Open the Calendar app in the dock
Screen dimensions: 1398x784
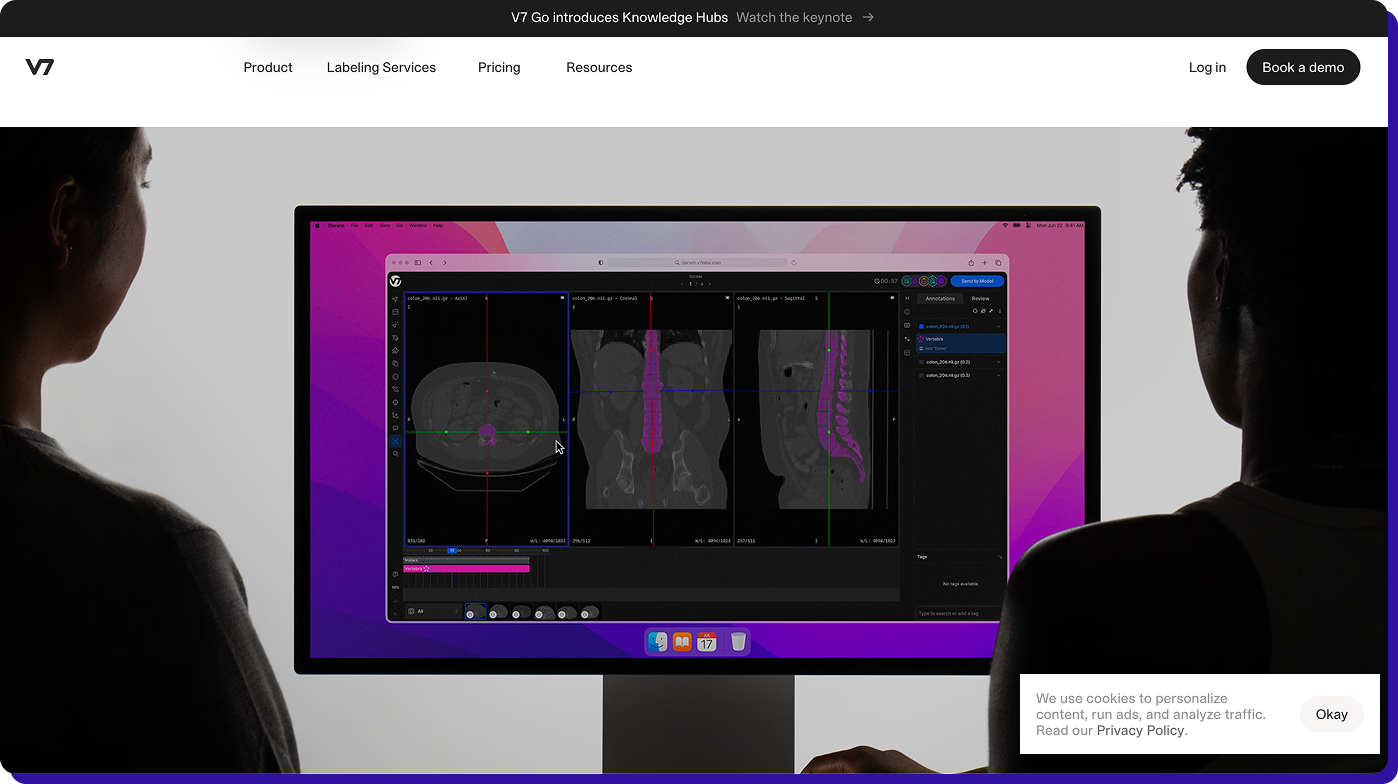707,642
